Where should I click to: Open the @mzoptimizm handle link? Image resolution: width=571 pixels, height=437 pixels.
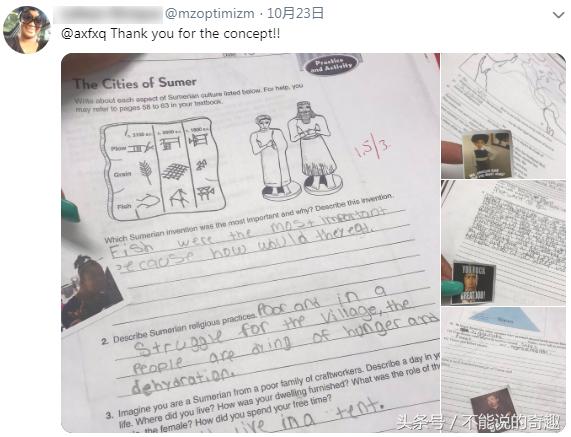point(210,14)
